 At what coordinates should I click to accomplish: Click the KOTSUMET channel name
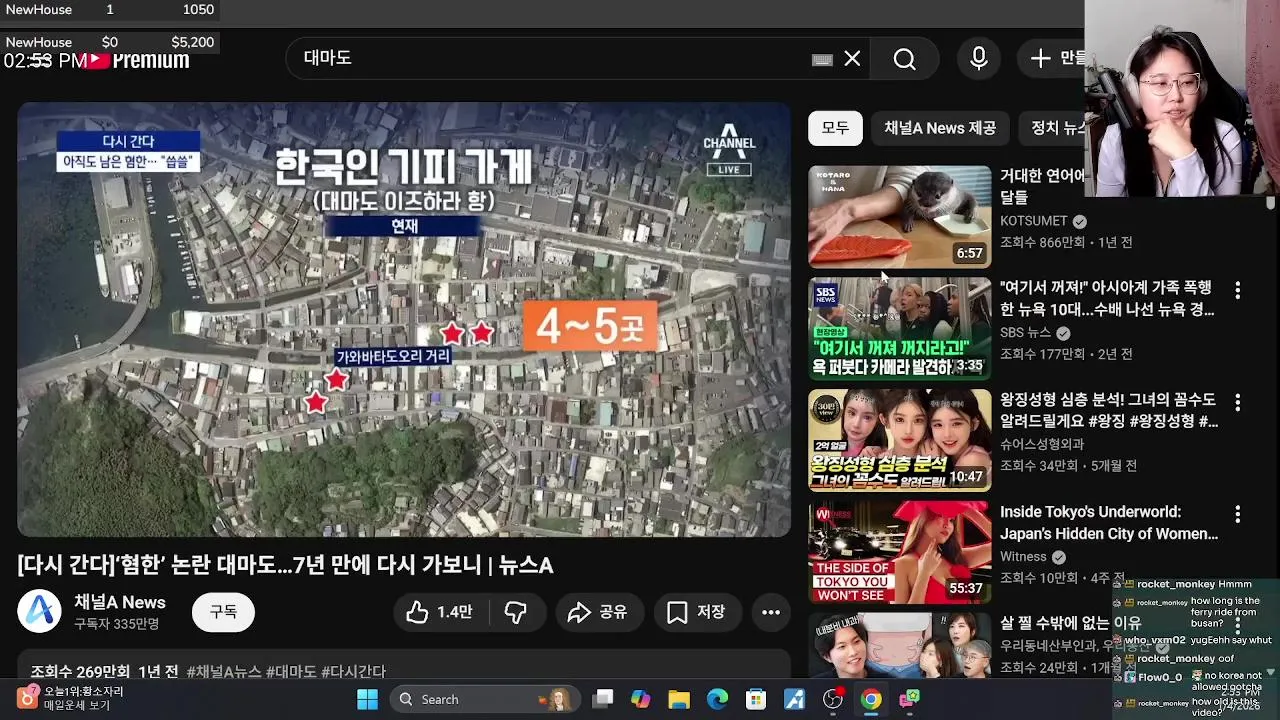(1034, 221)
